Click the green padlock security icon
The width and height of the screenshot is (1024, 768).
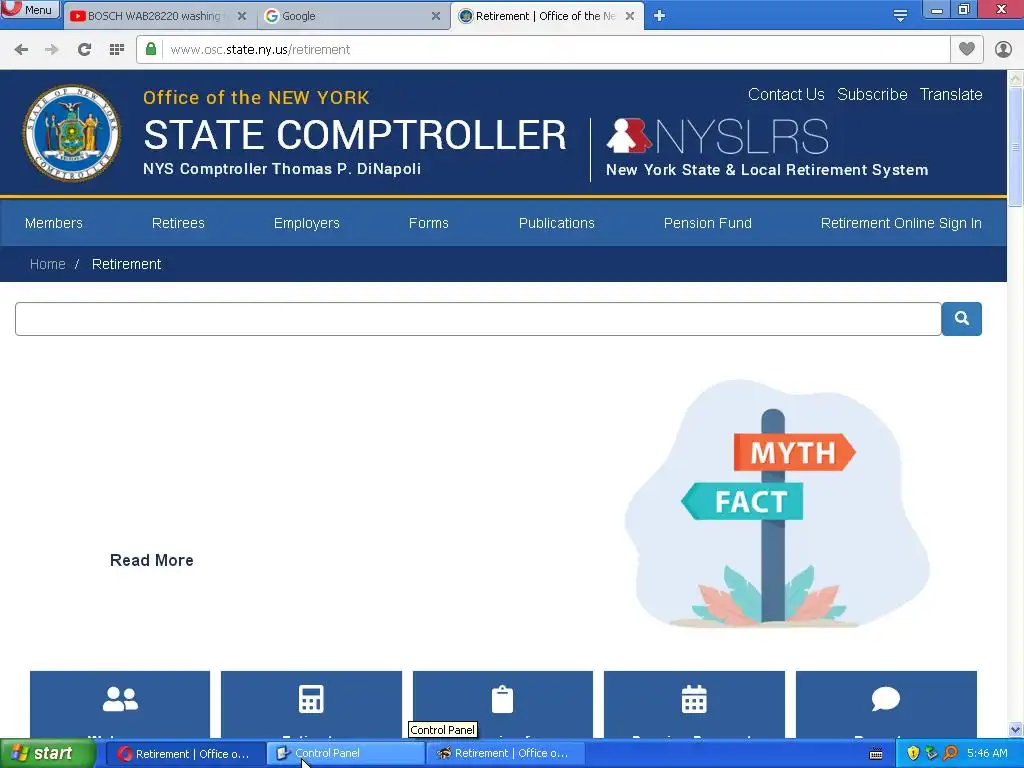[151, 50]
